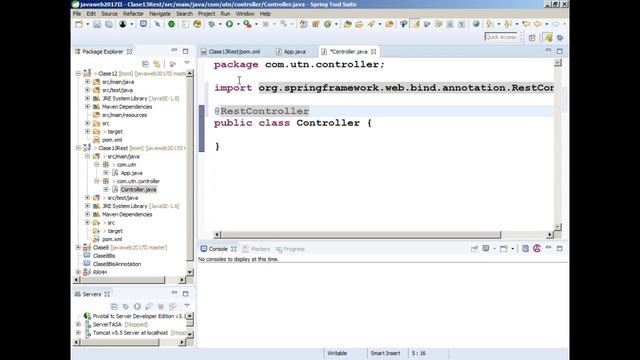The height and width of the screenshot is (360, 640).
Task: Click the Pivotal tc Server icon
Action: [x=87, y=316]
